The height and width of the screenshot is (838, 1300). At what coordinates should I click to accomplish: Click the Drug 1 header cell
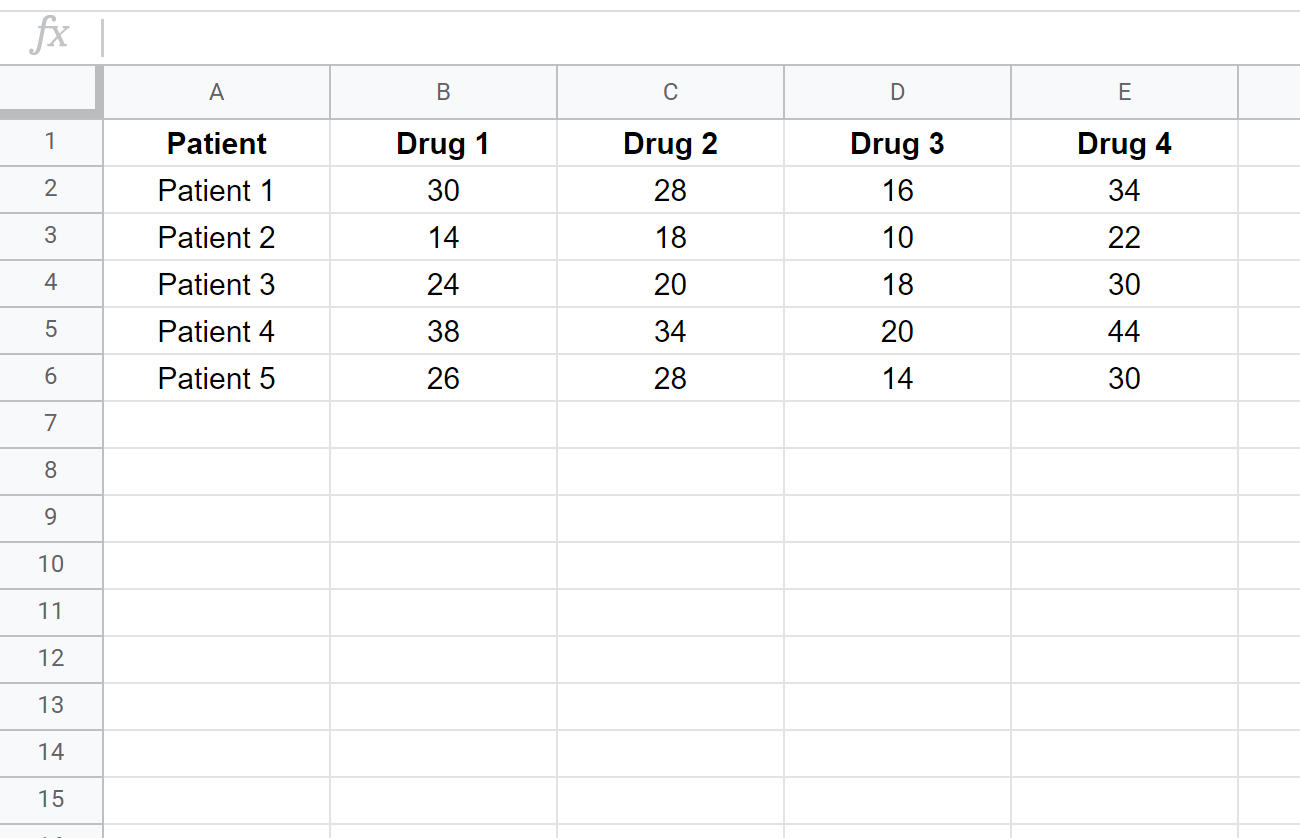(x=444, y=143)
